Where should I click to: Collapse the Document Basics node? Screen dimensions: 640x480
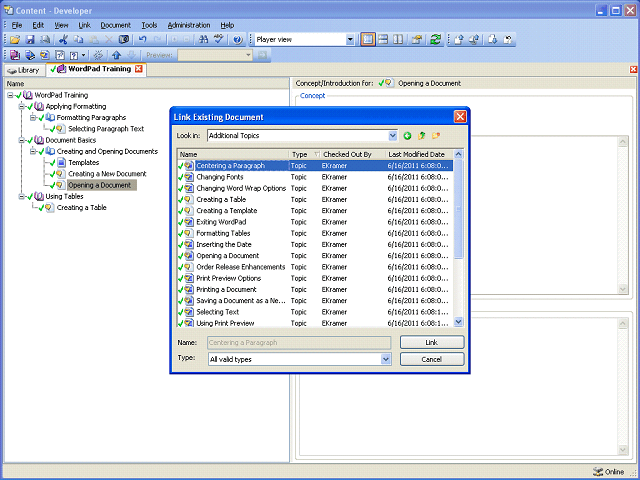(22, 140)
